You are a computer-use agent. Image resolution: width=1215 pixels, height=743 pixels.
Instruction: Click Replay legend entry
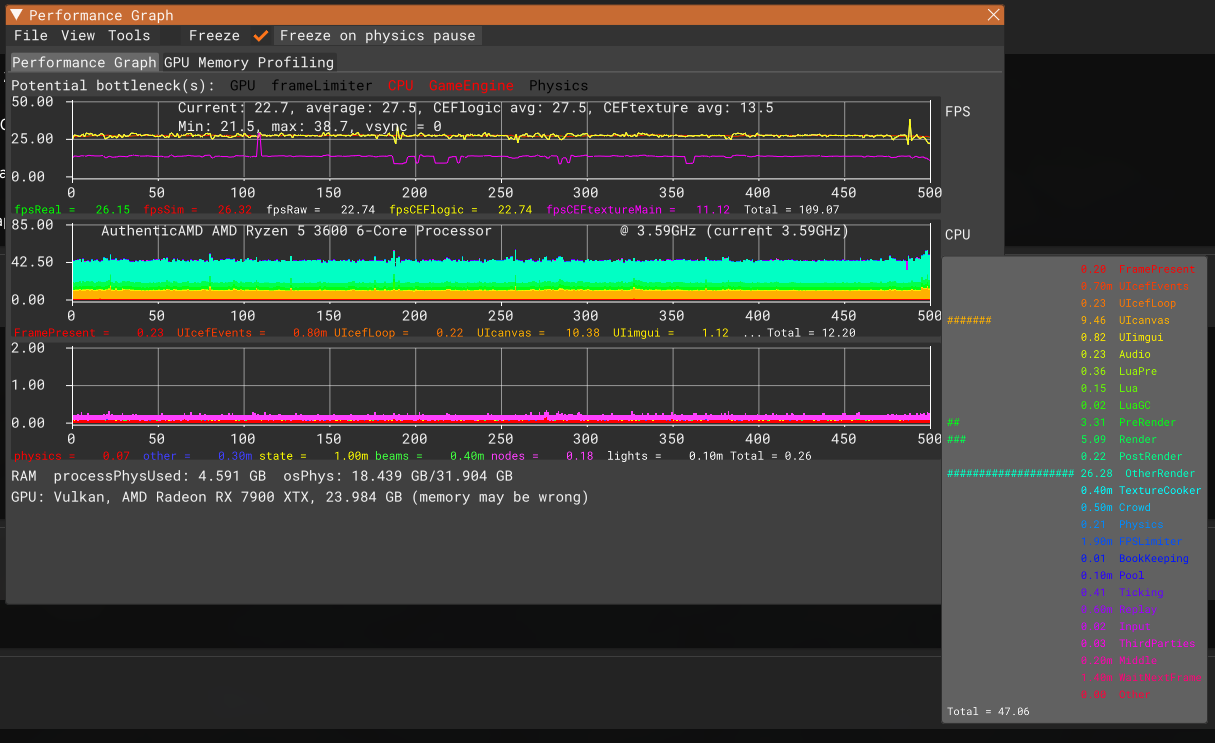[1119, 610]
